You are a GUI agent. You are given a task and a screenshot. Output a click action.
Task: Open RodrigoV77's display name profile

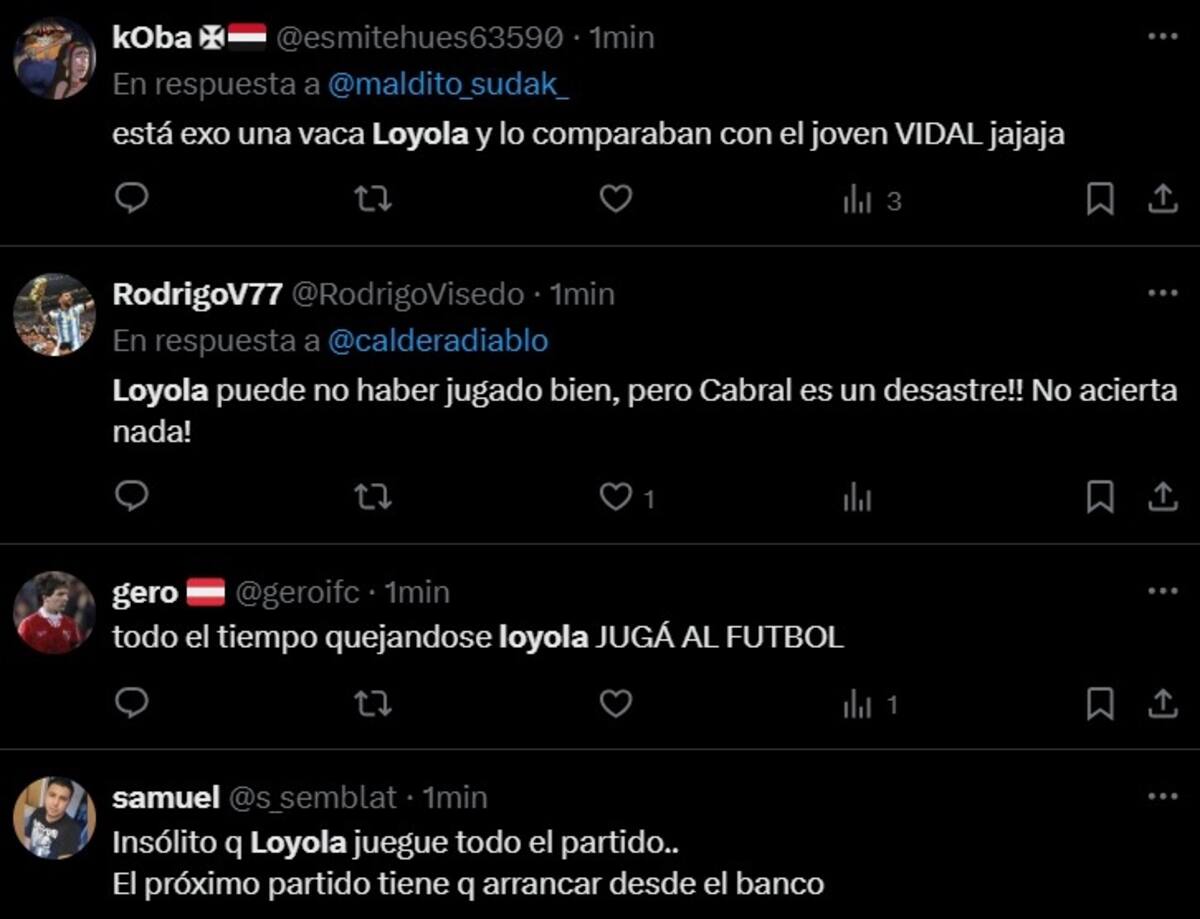click(196, 294)
